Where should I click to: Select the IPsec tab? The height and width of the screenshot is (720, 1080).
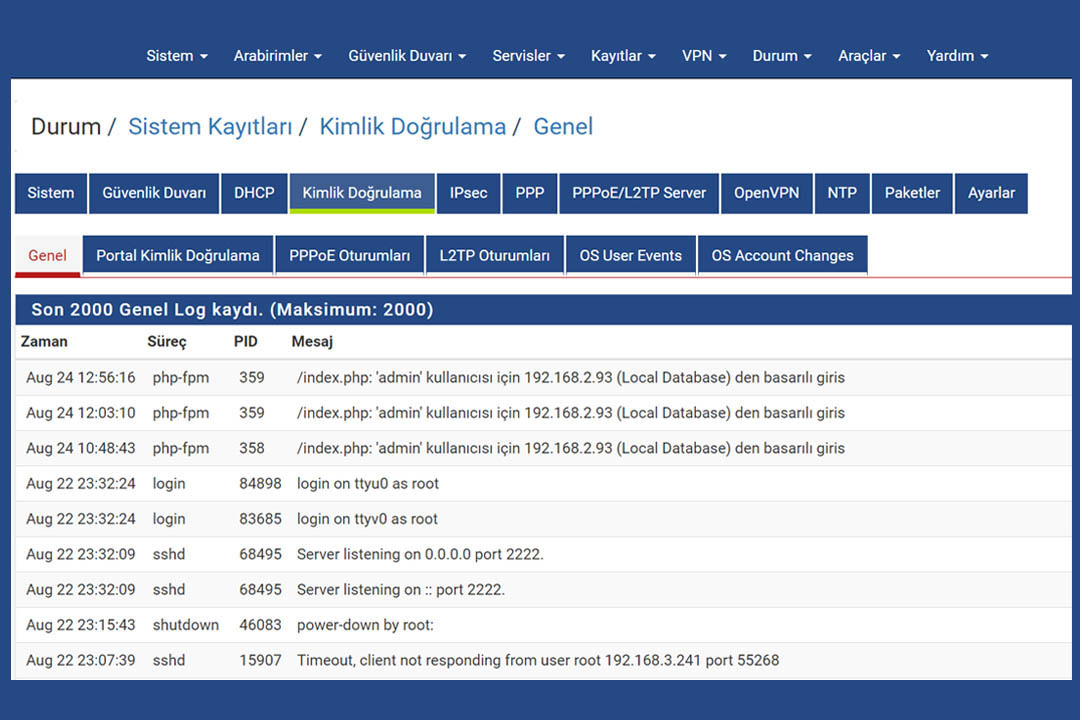tap(468, 193)
